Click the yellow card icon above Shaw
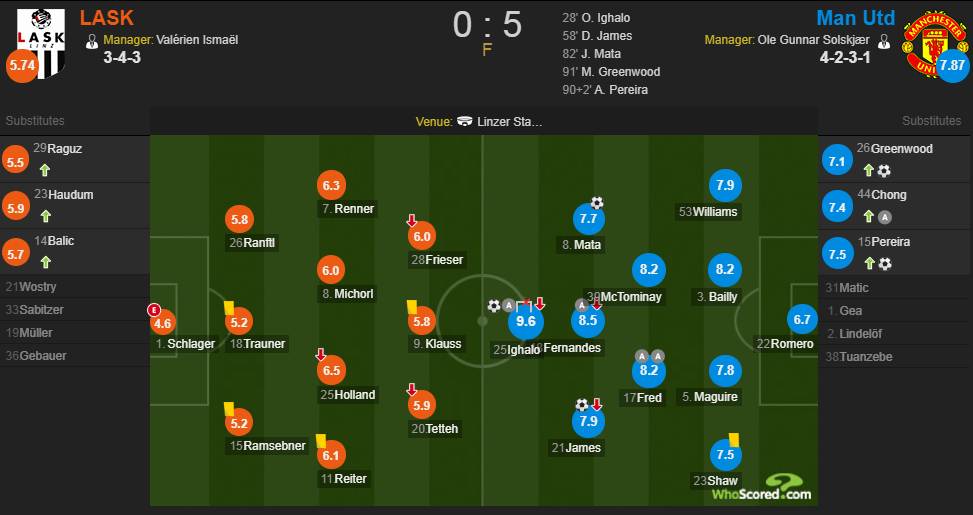Image resolution: width=973 pixels, height=515 pixels. [733, 438]
